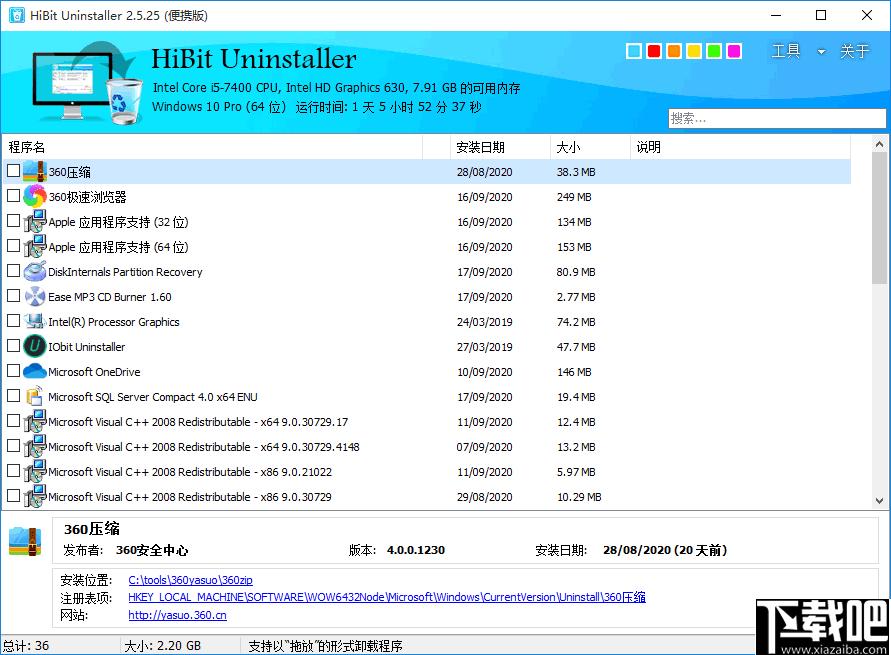The height and width of the screenshot is (655, 891).
Task: Choose the magenta theme color swatch
Action: (x=734, y=51)
